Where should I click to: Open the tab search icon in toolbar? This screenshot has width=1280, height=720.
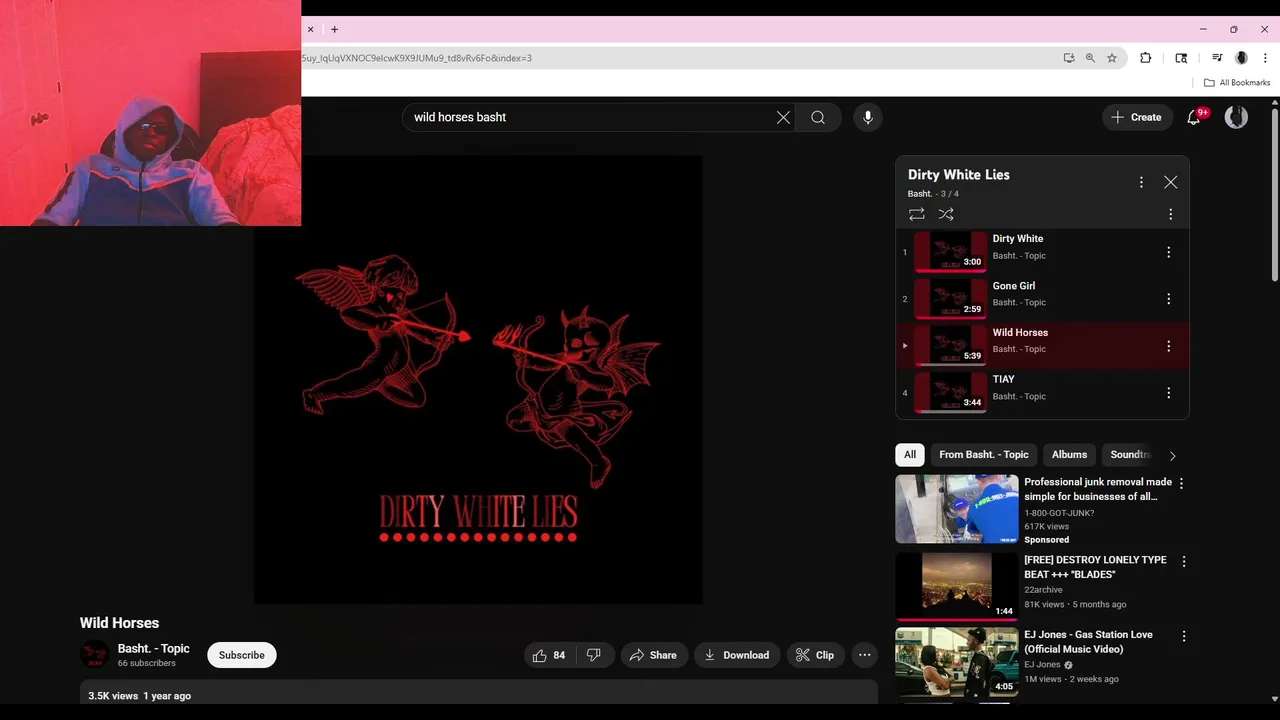pos(1181,58)
